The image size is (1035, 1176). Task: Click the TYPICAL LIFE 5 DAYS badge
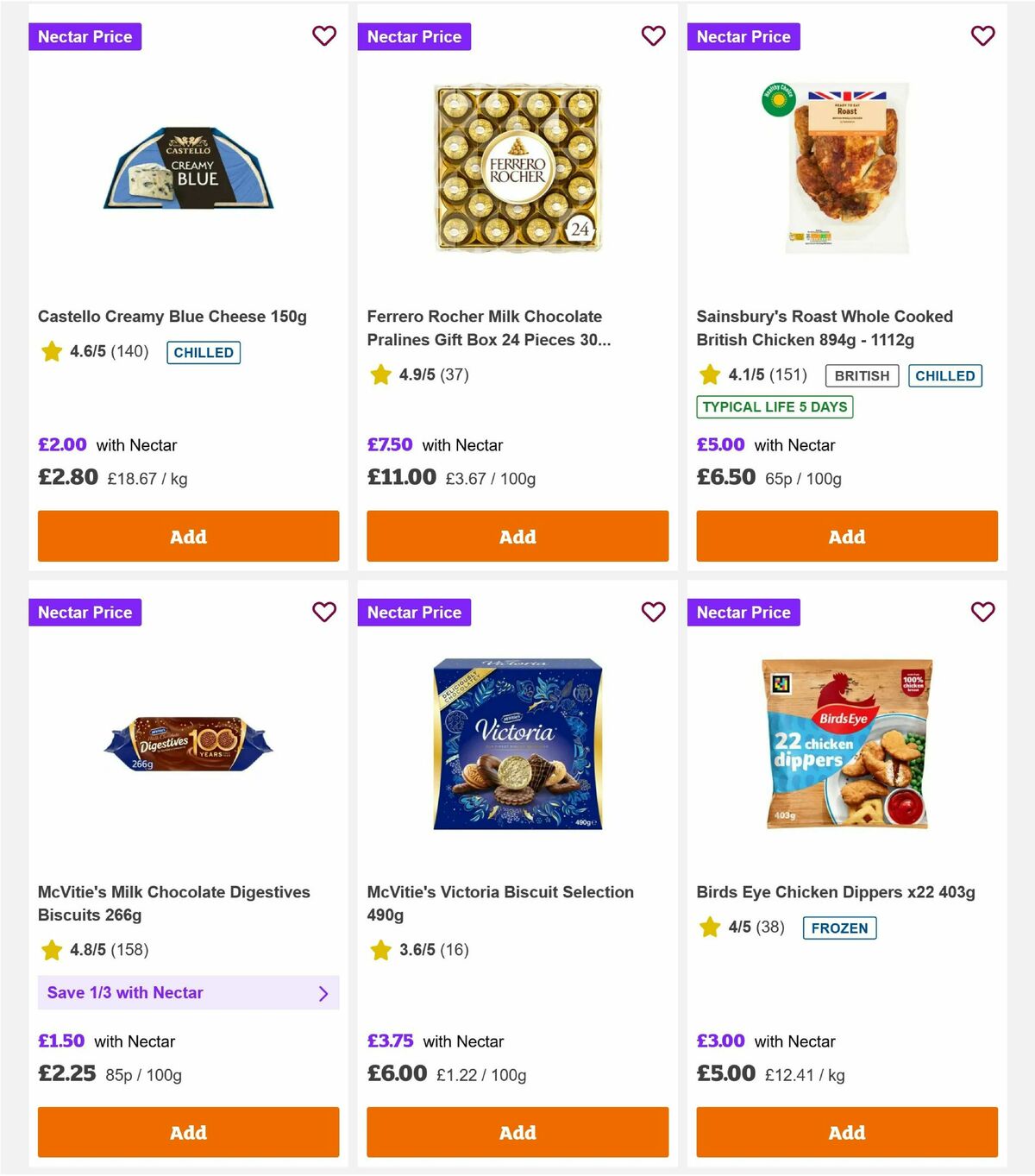pos(775,406)
